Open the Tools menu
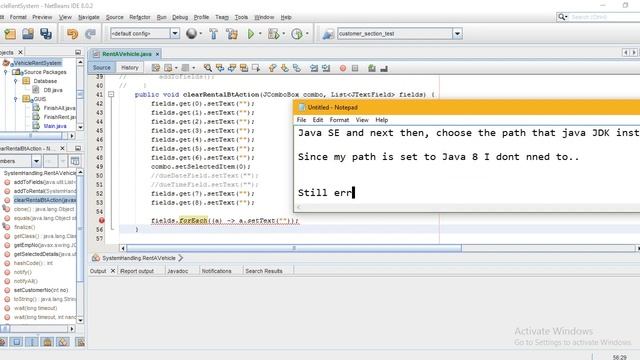640x360 pixels. tap(241, 17)
